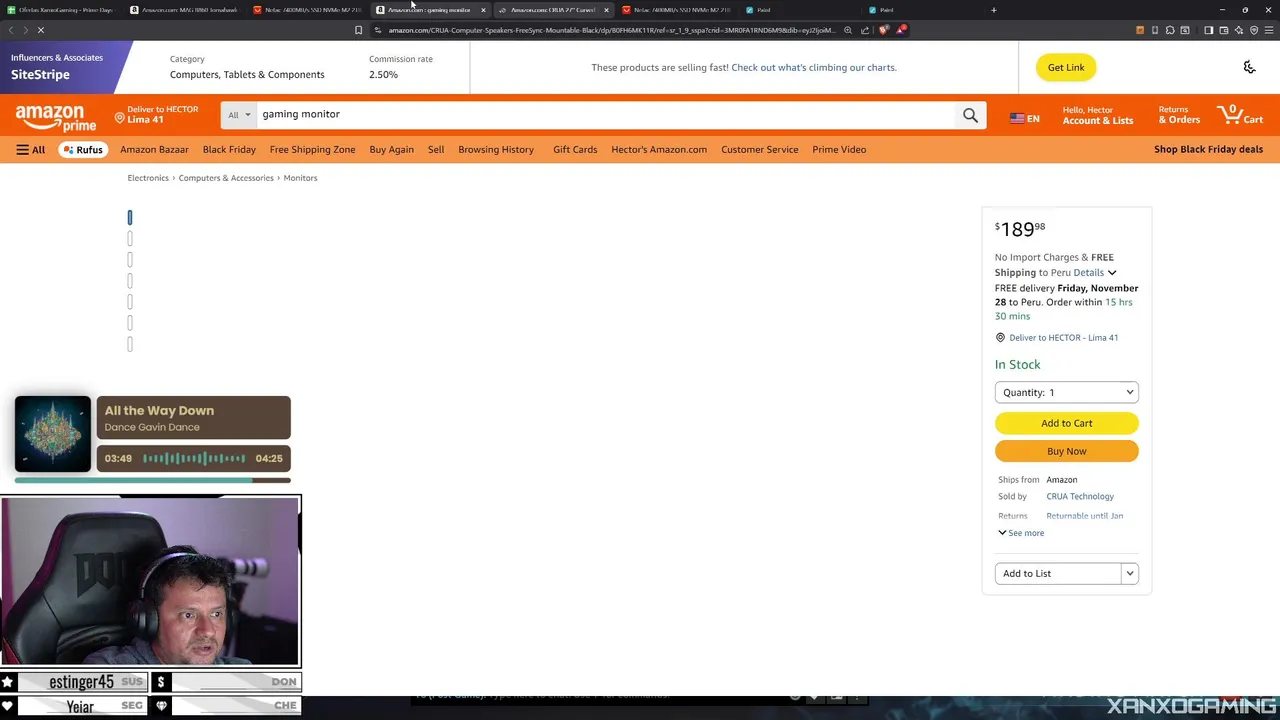Open Prime Video nav item

pyautogui.click(x=839, y=150)
